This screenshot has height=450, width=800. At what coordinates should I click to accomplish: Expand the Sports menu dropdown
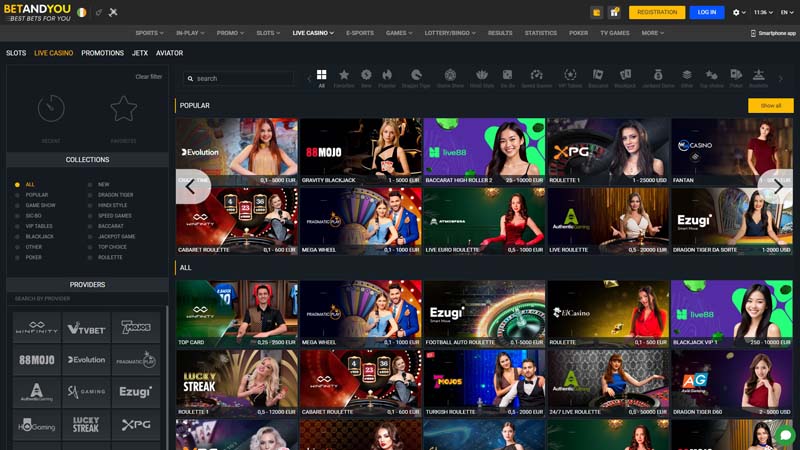pos(149,33)
